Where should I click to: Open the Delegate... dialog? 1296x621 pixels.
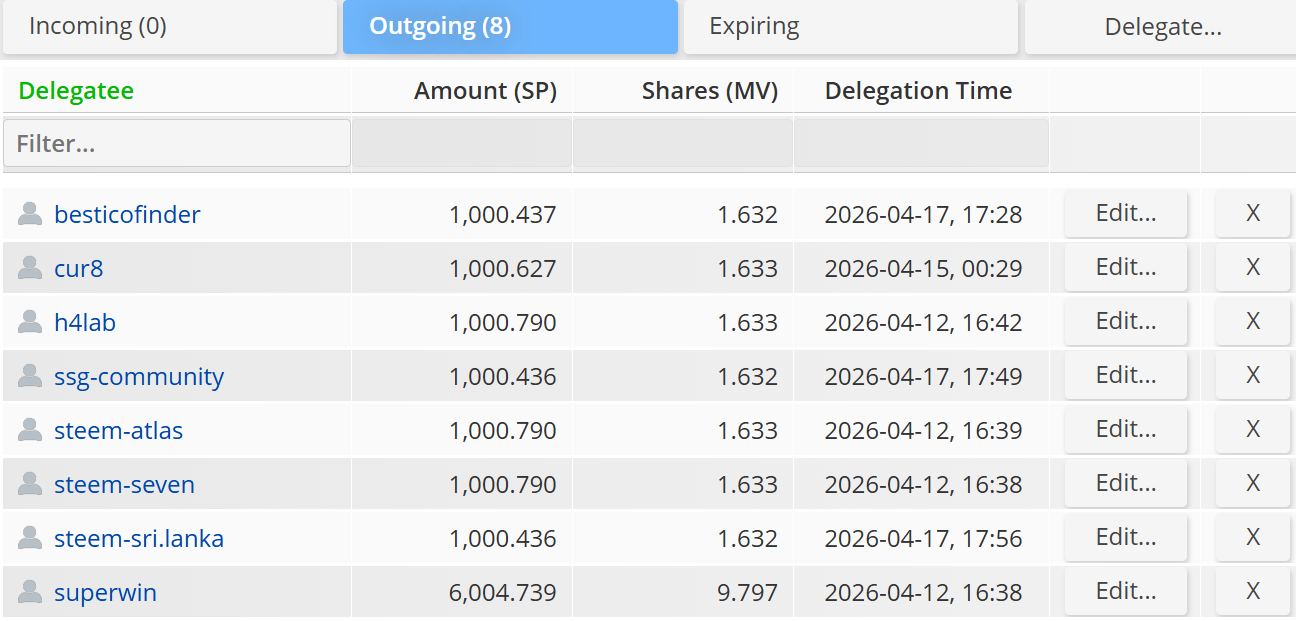tap(1162, 27)
